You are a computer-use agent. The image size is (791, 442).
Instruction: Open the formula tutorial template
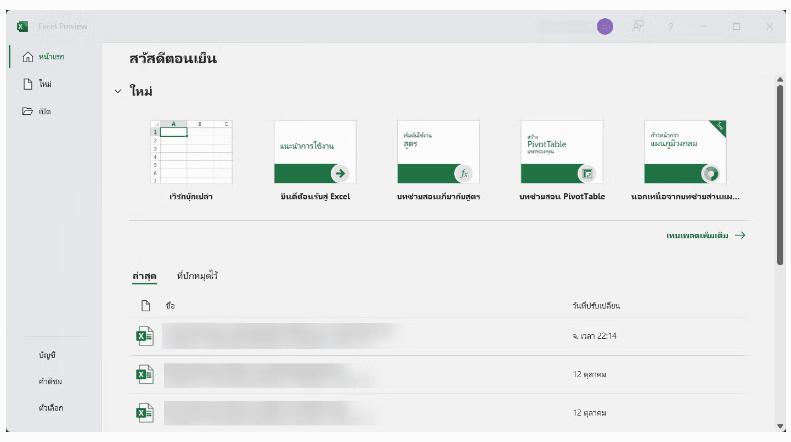click(x=438, y=152)
